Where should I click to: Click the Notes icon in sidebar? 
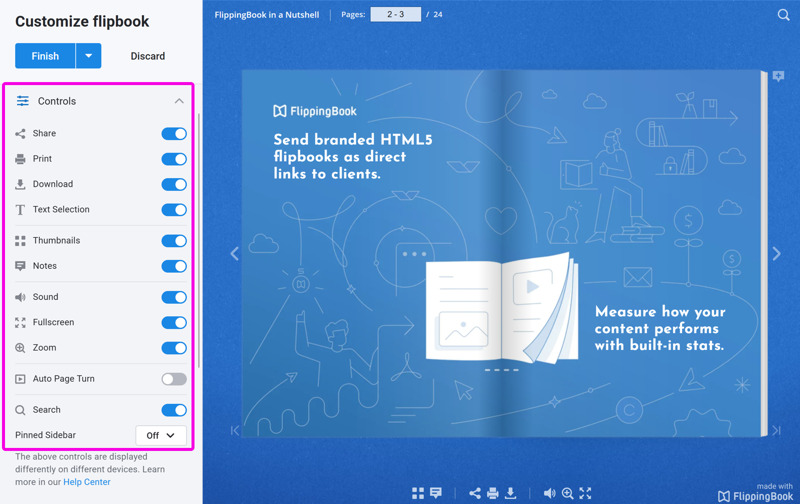pos(20,266)
